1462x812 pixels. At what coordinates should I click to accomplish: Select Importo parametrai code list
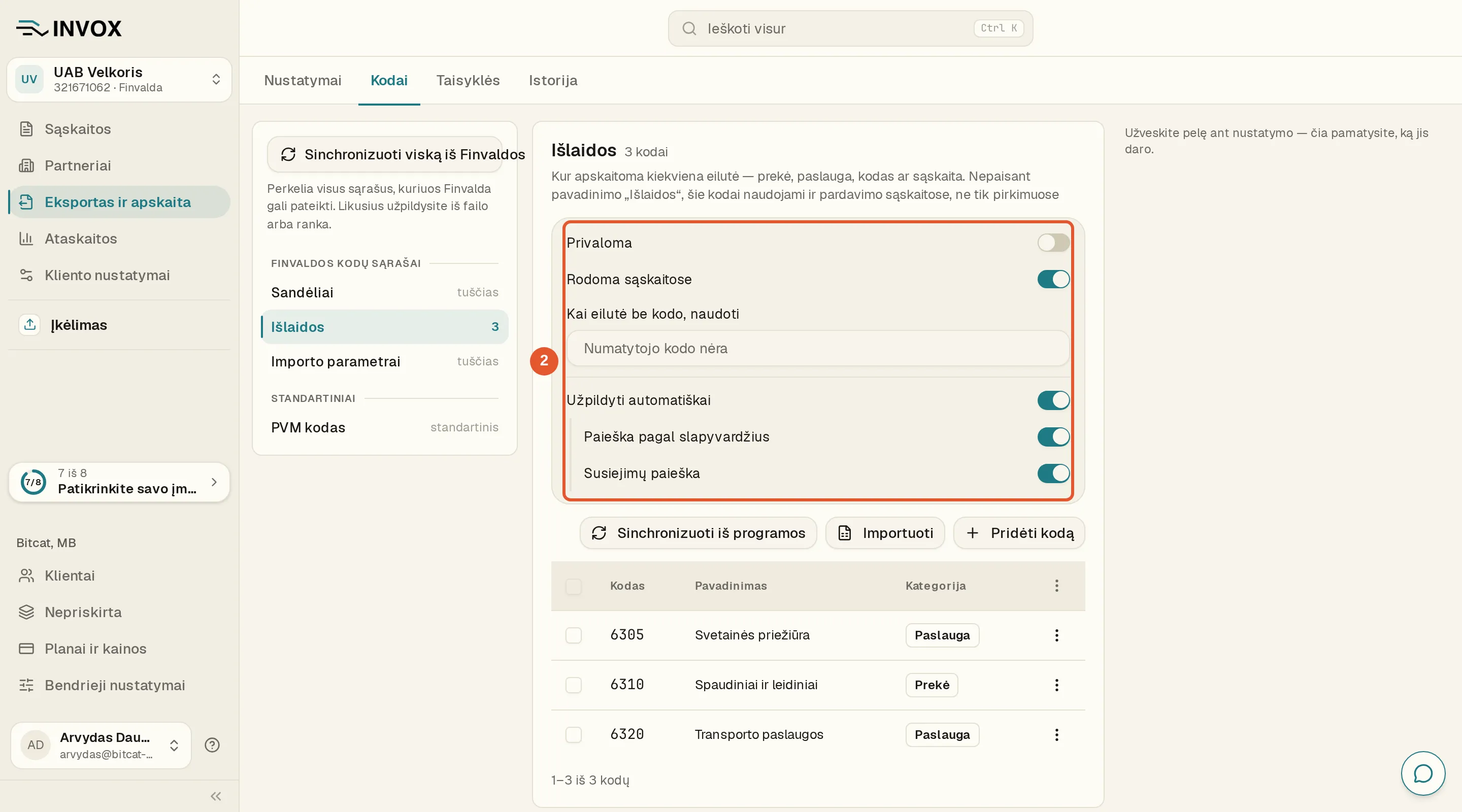pyautogui.click(x=385, y=361)
